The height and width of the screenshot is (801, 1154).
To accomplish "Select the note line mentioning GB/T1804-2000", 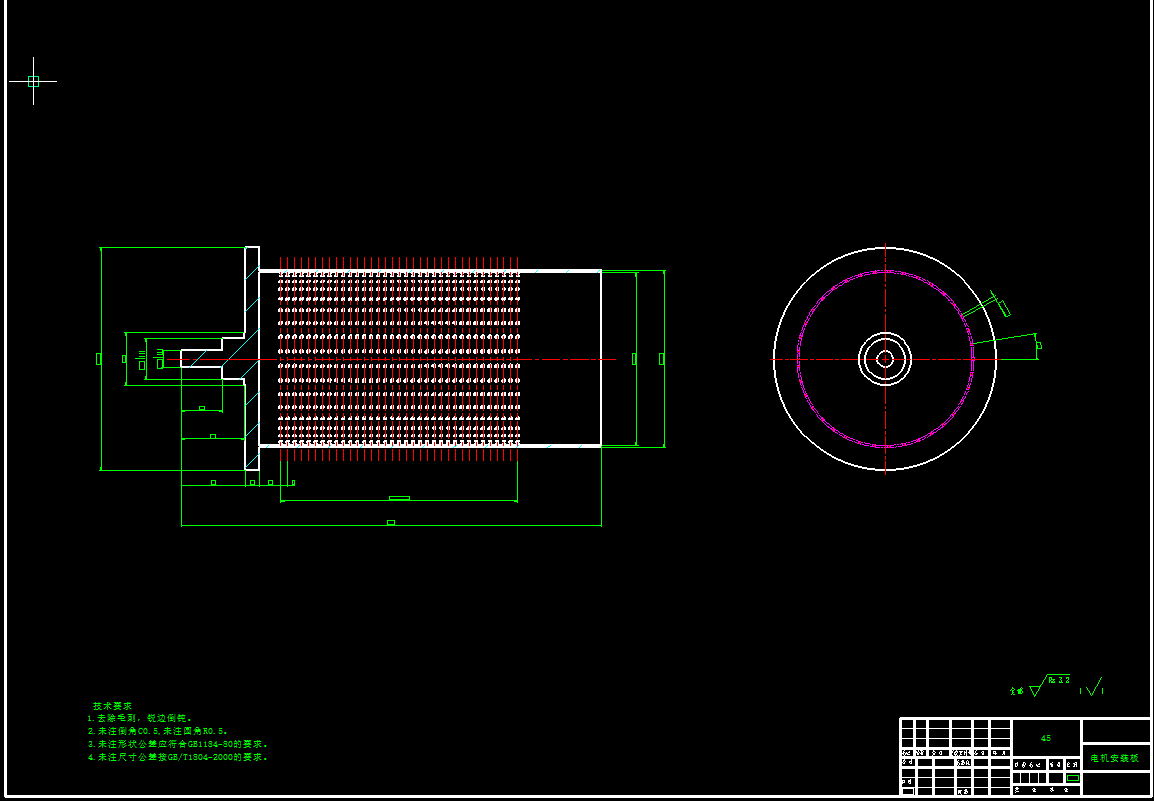I will click(177, 757).
